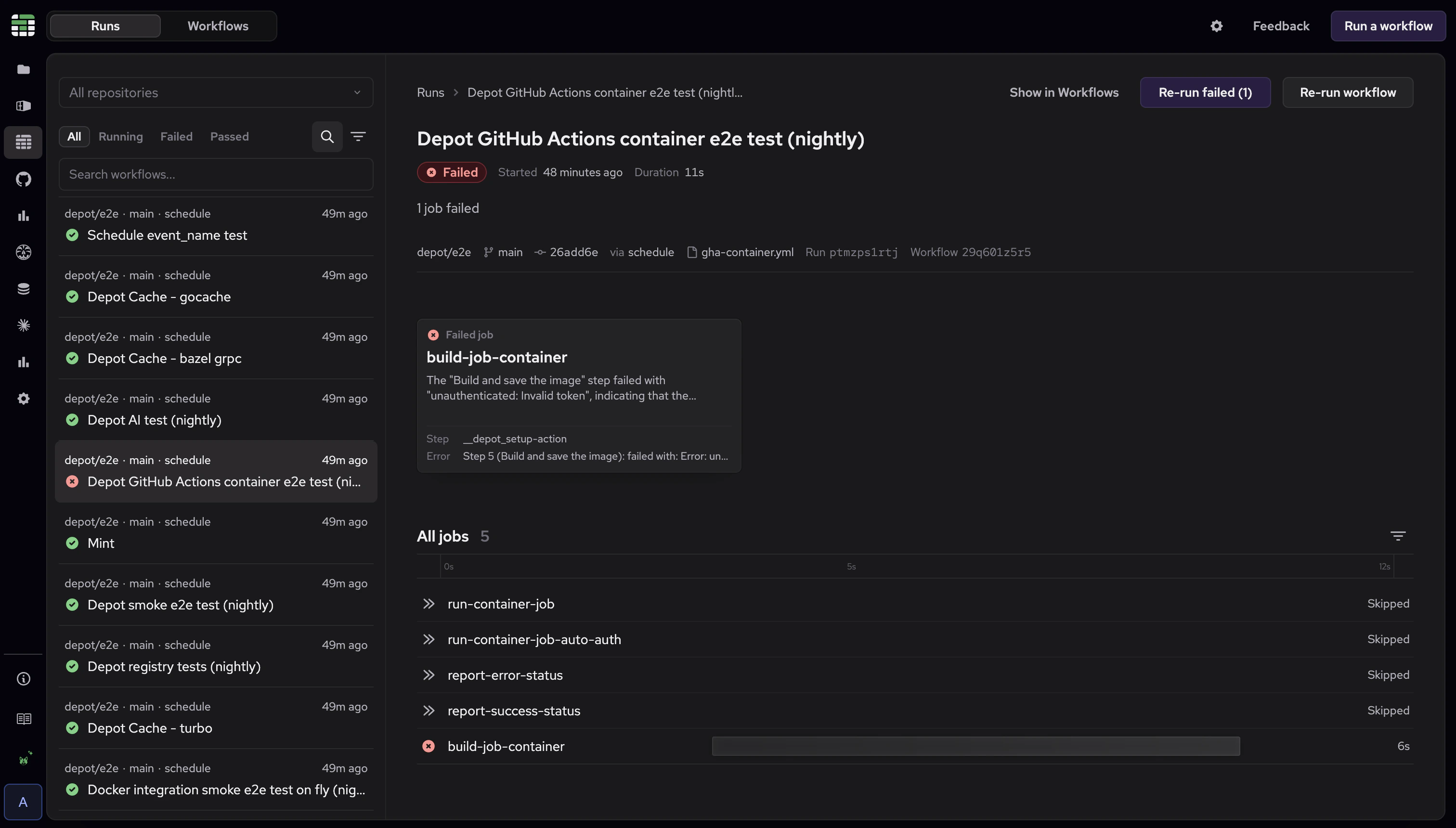Click Show in Workflows
The width and height of the screenshot is (1456, 828).
[1064, 92]
